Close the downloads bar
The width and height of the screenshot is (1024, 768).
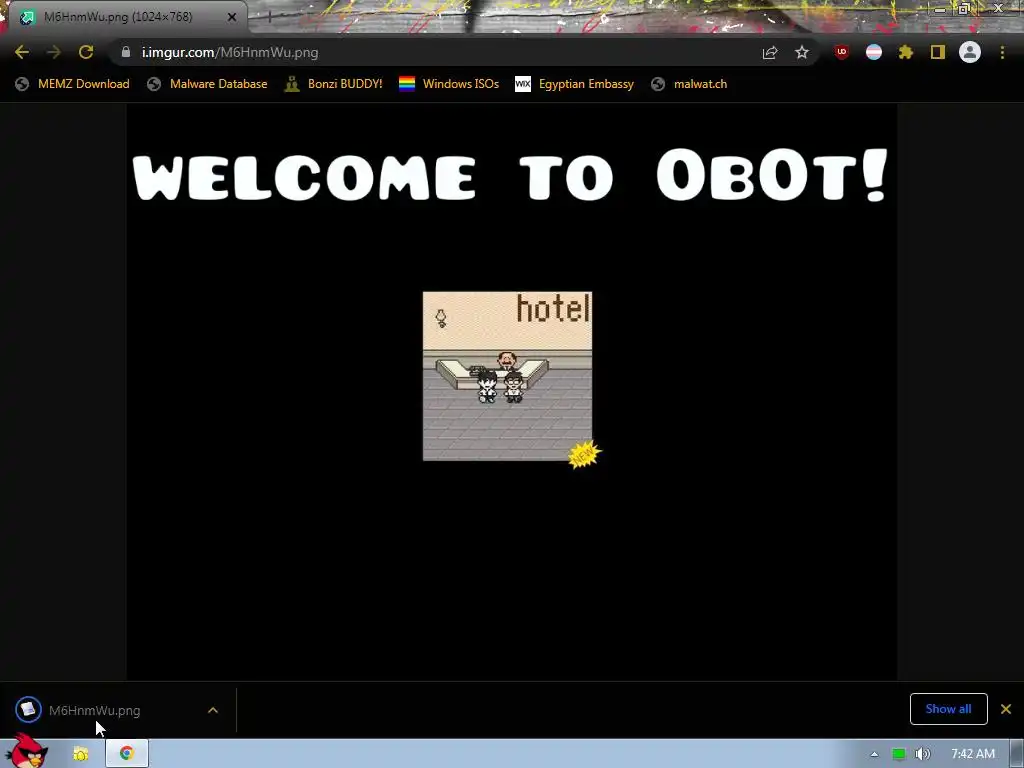tap(1006, 709)
